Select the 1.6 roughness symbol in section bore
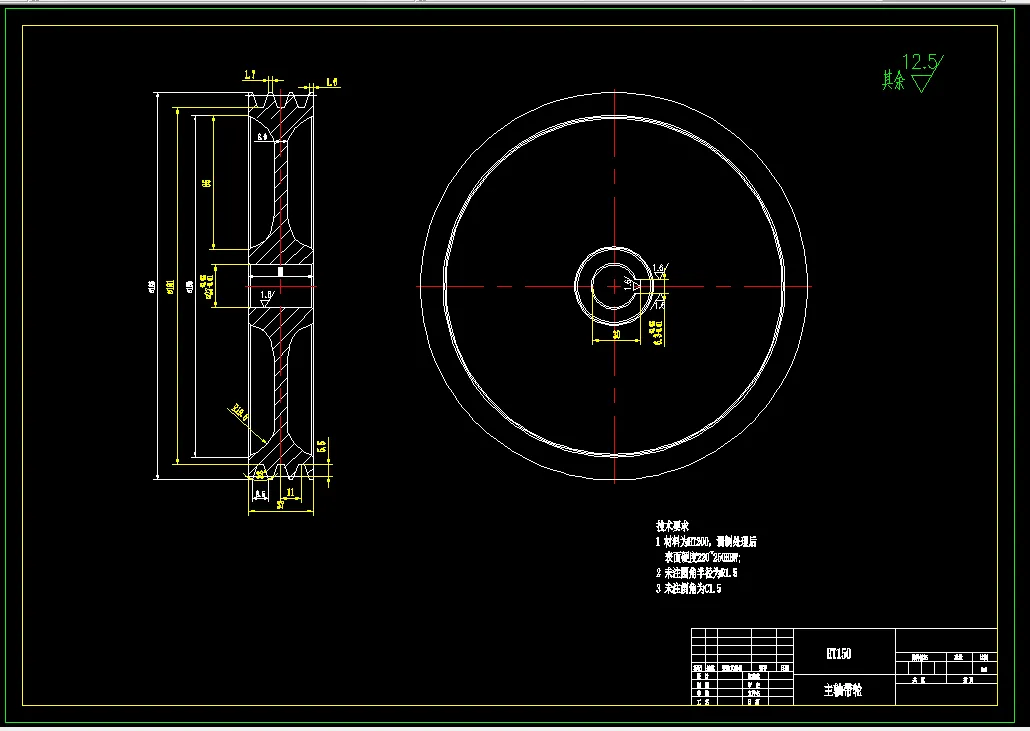Screen dimensions: 1030x731 pos(266,298)
